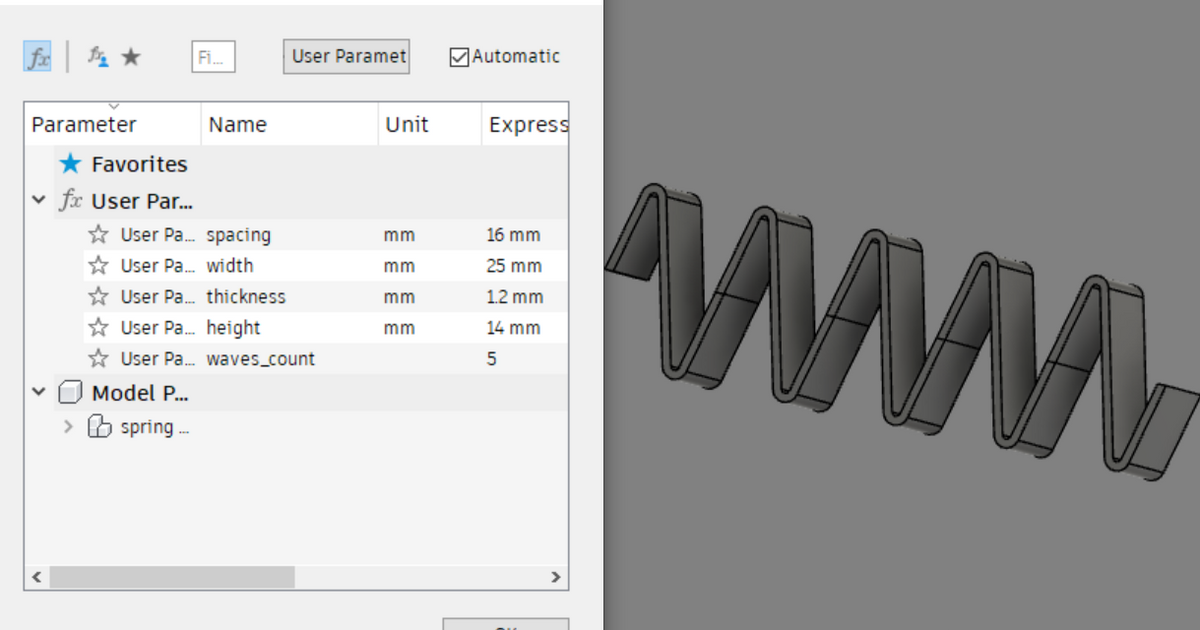The height and width of the screenshot is (630, 1200).
Task: Click the User Parameter button
Action: tap(346, 56)
